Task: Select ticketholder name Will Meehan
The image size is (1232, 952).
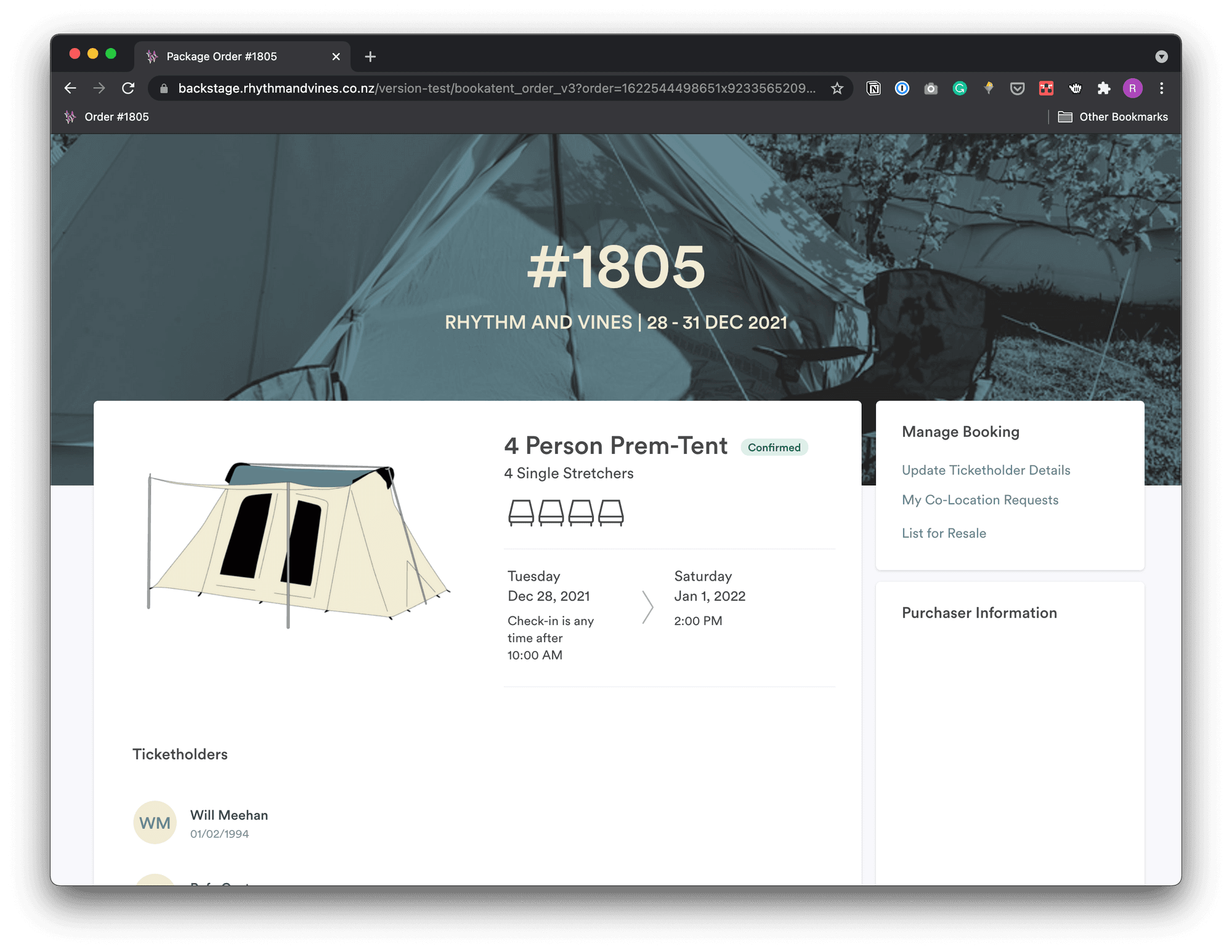Action: pos(229,815)
